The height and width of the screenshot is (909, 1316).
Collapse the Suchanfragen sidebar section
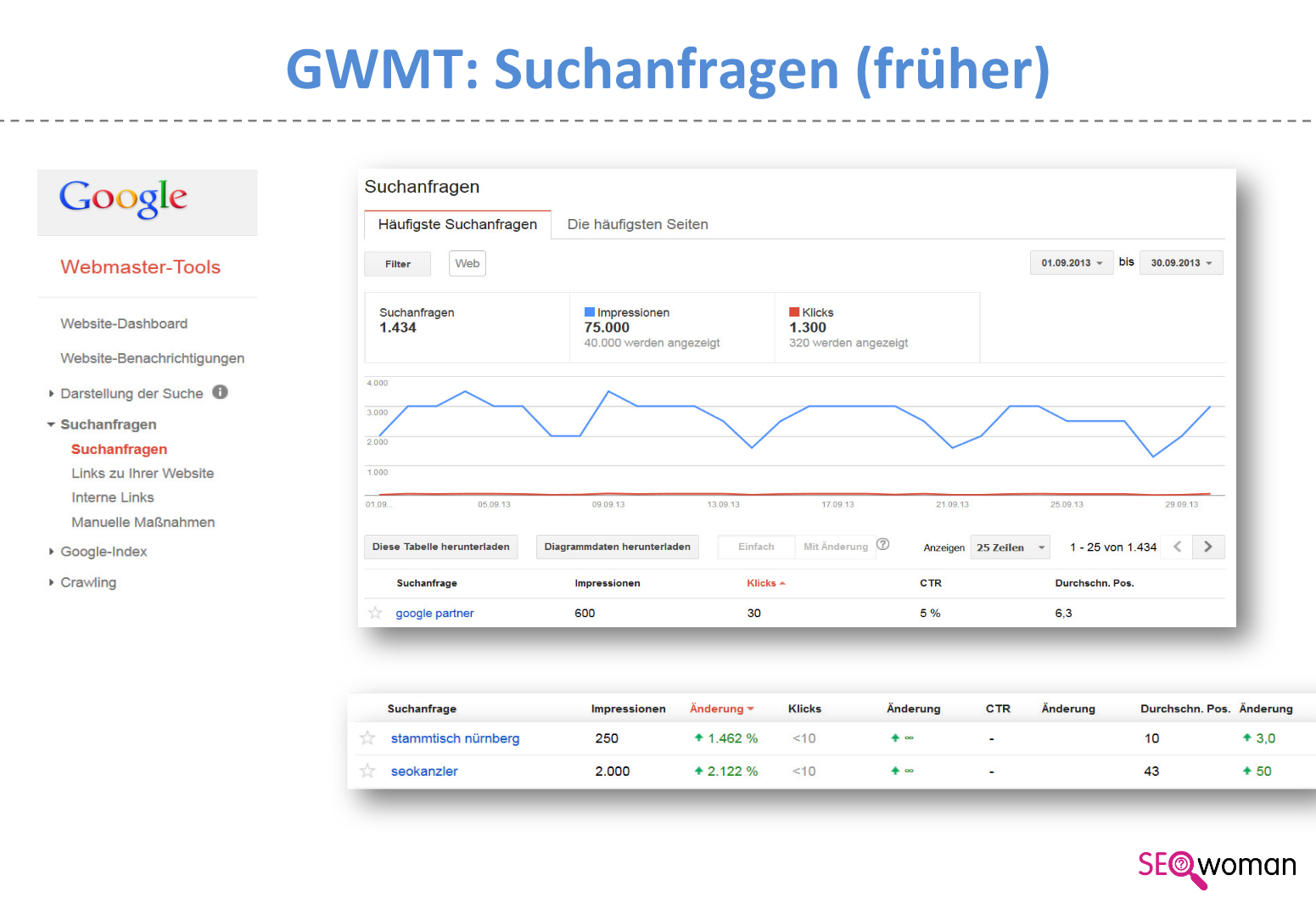click(x=51, y=424)
